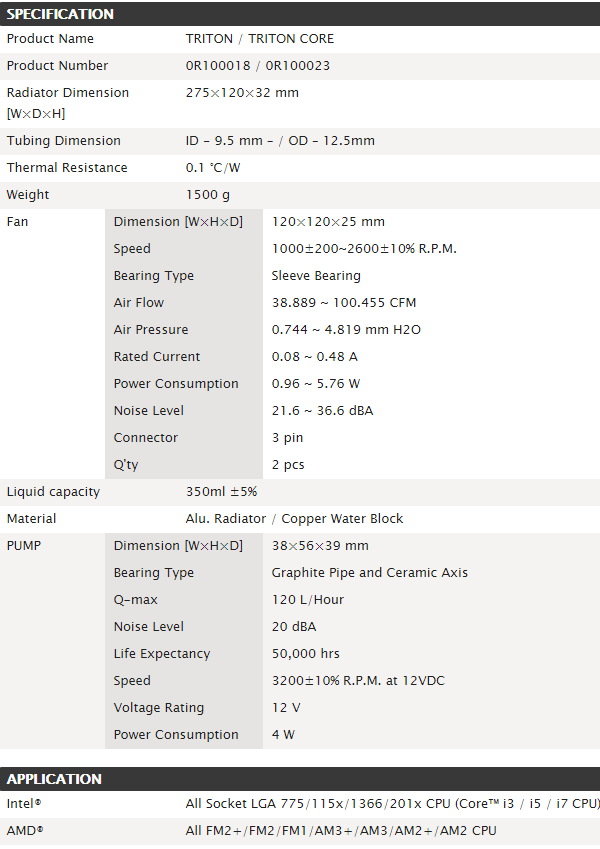Viewport: 600px width, 849px height.
Task: Click the 'Intel®' row label
Action: pyautogui.click(x=24, y=804)
